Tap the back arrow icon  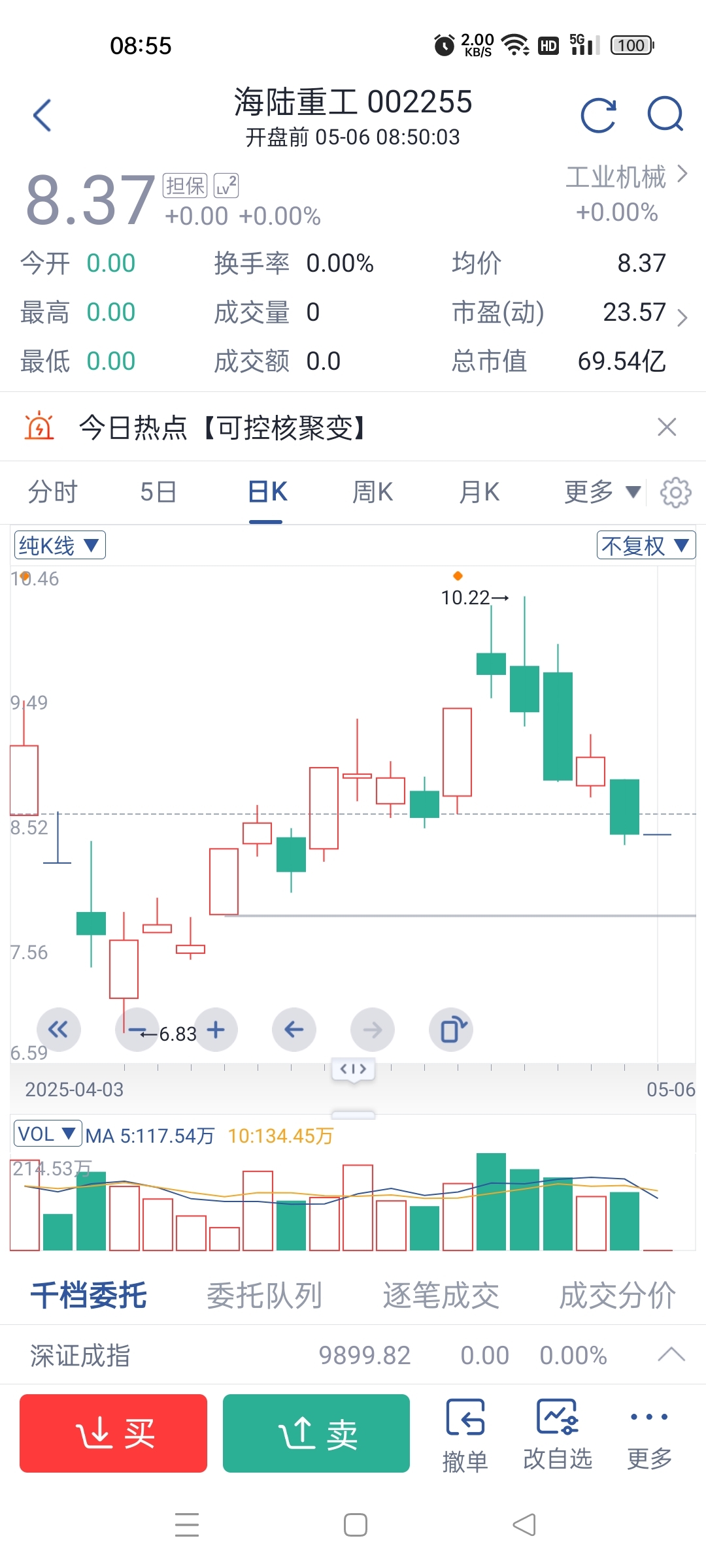click(42, 116)
